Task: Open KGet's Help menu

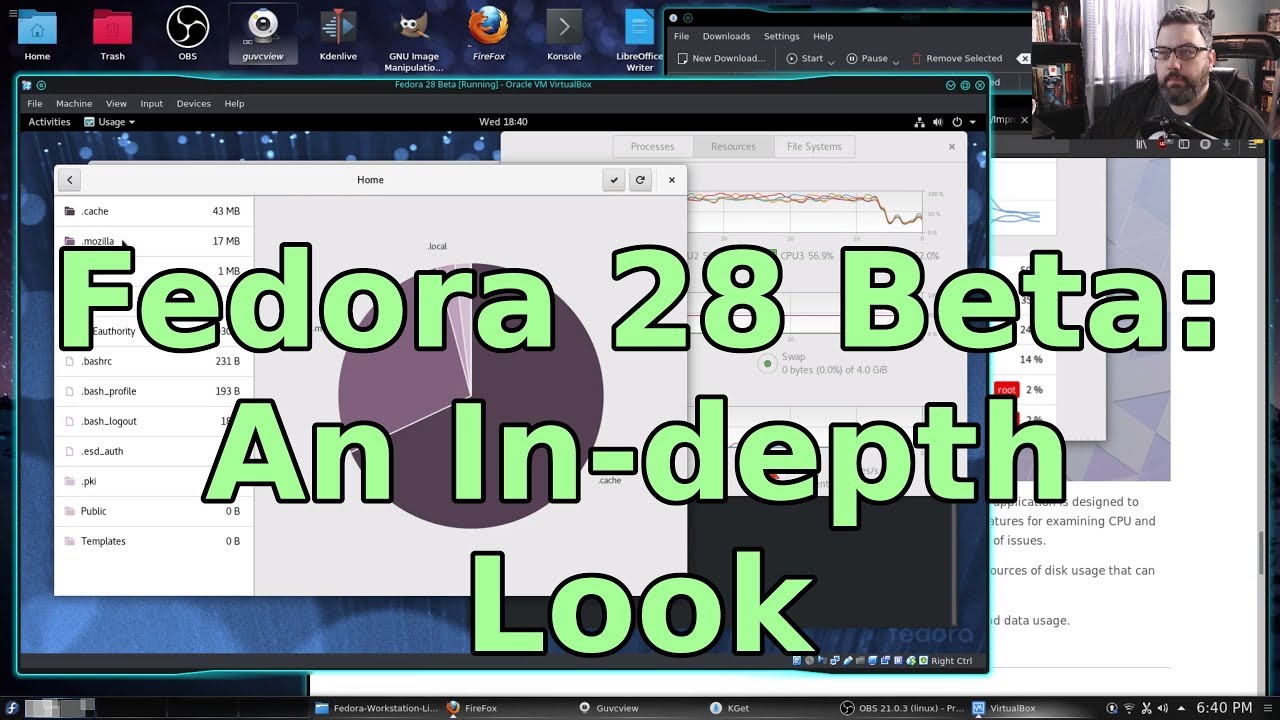Action: tap(823, 36)
